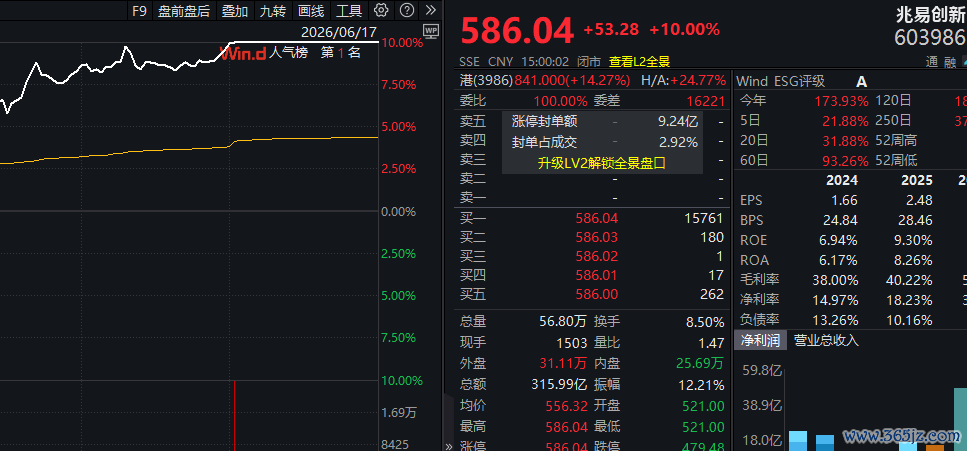Click the 开盘 value 521.00
Viewport: 967px width, 451px height.
pyautogui.click(x=704, y=406)
